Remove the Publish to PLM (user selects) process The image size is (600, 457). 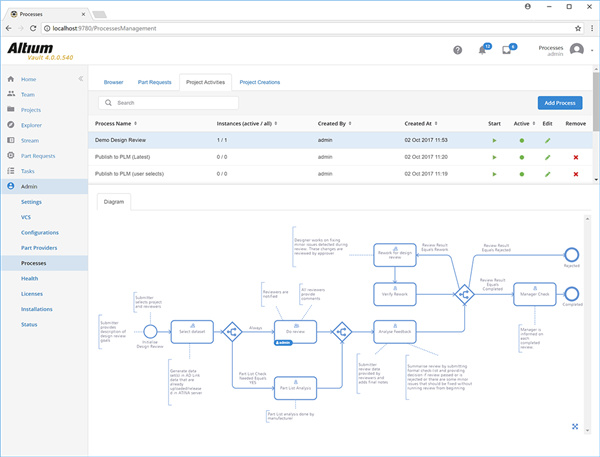tap(575, 174)
